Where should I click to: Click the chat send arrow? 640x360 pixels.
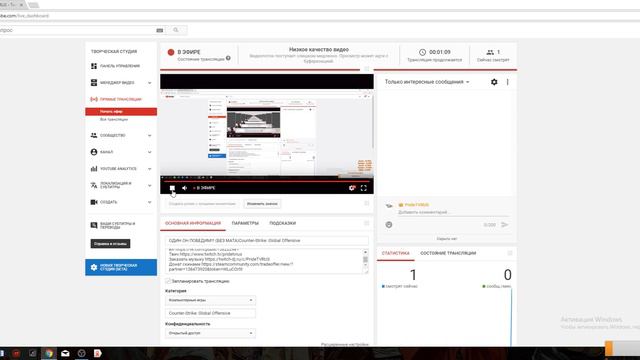coord(504,224)
